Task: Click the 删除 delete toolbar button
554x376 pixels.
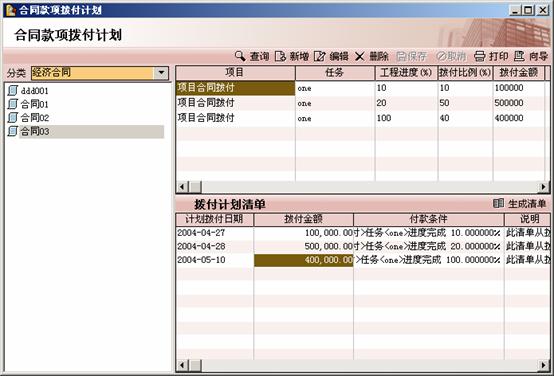Action: [371, 56]
